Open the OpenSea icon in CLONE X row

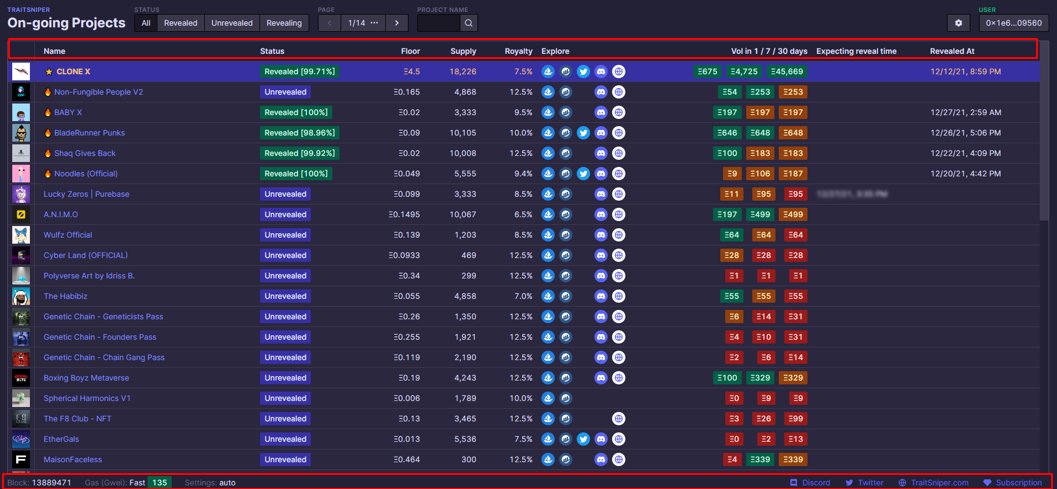(x=548, y=71)
